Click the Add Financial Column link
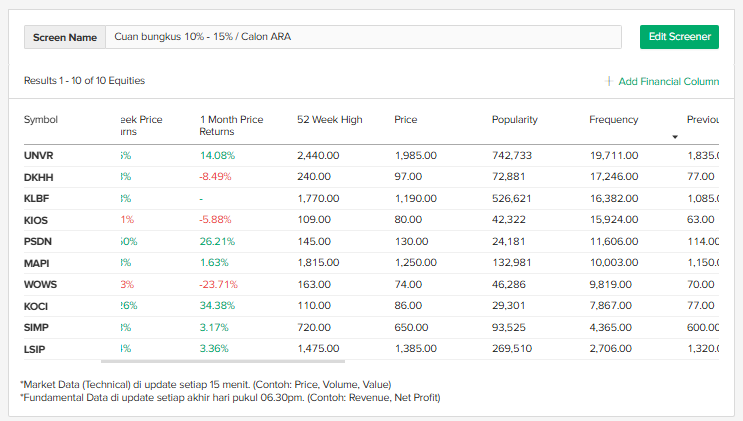 668,81
